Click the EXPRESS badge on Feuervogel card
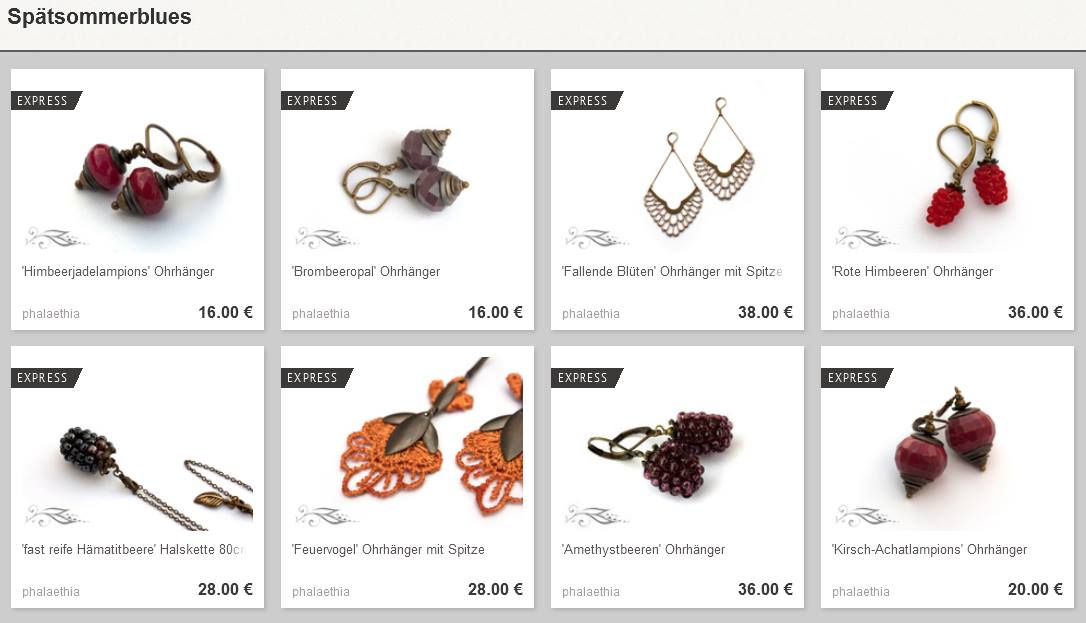The image size is (1086, 623). tap(317, 378)
